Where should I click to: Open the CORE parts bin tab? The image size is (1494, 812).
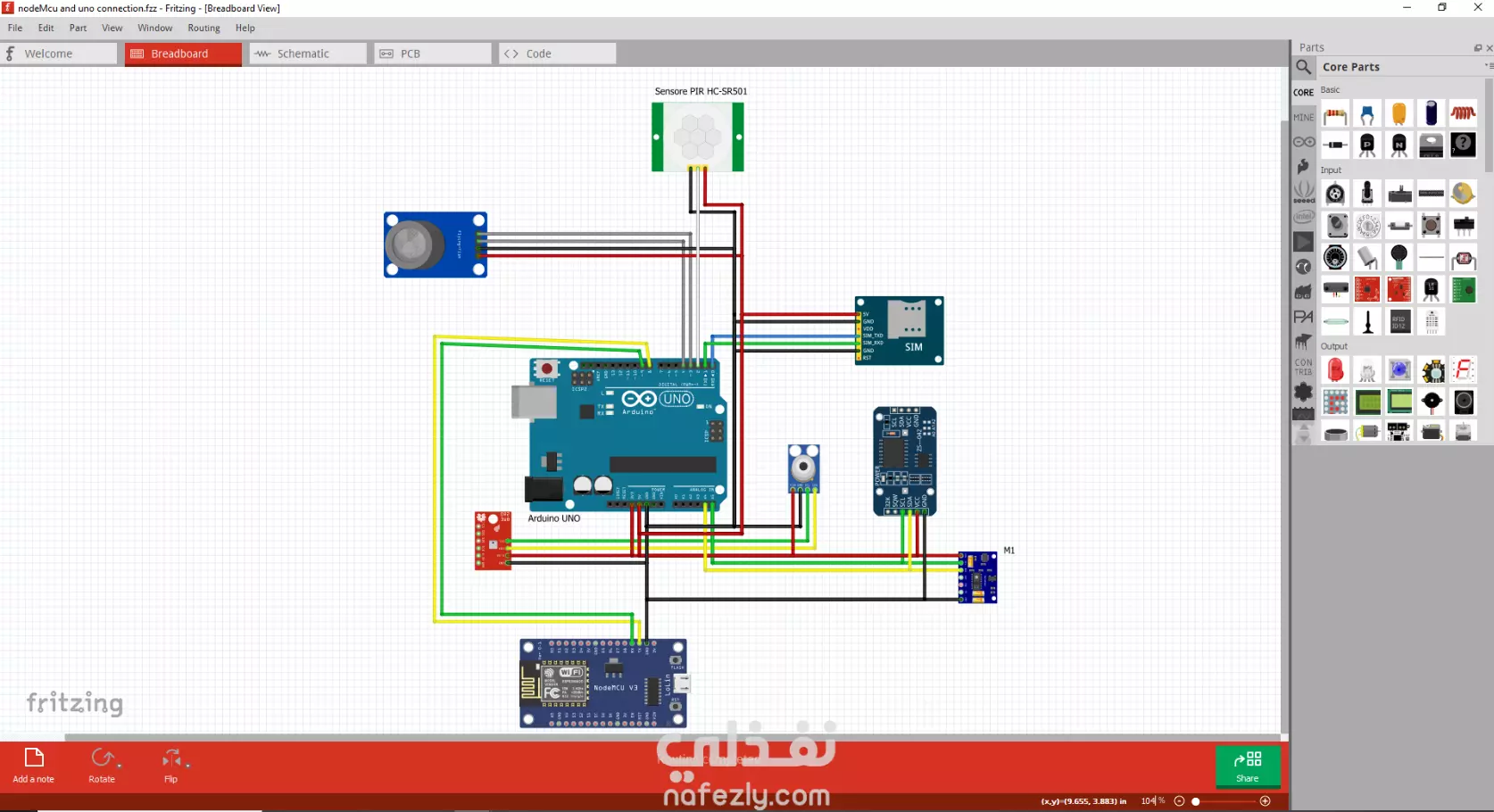click(1303, 92)
